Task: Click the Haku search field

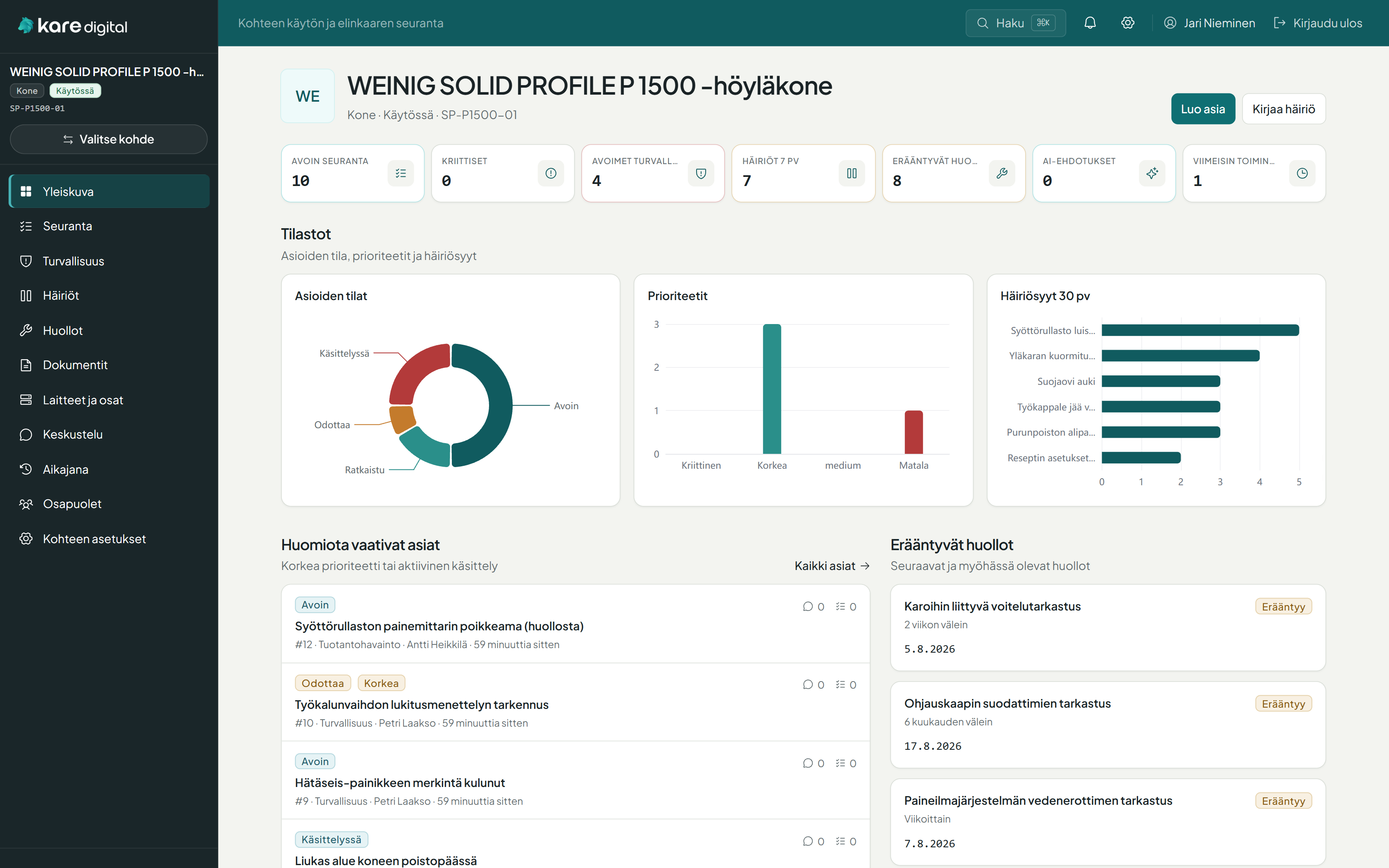Action: 1015,23
